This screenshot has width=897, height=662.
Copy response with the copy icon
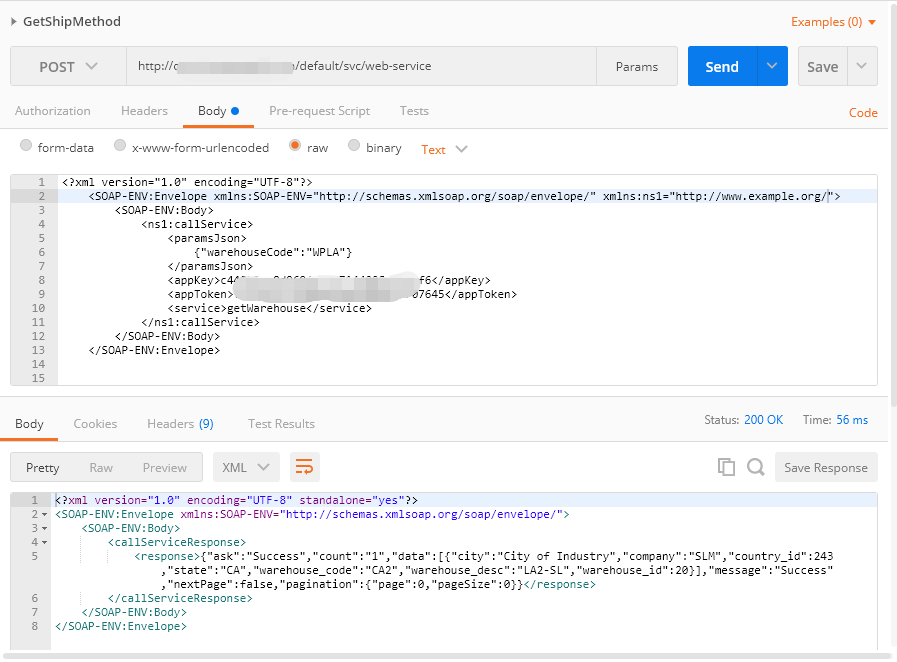click(x=726, y=467)
